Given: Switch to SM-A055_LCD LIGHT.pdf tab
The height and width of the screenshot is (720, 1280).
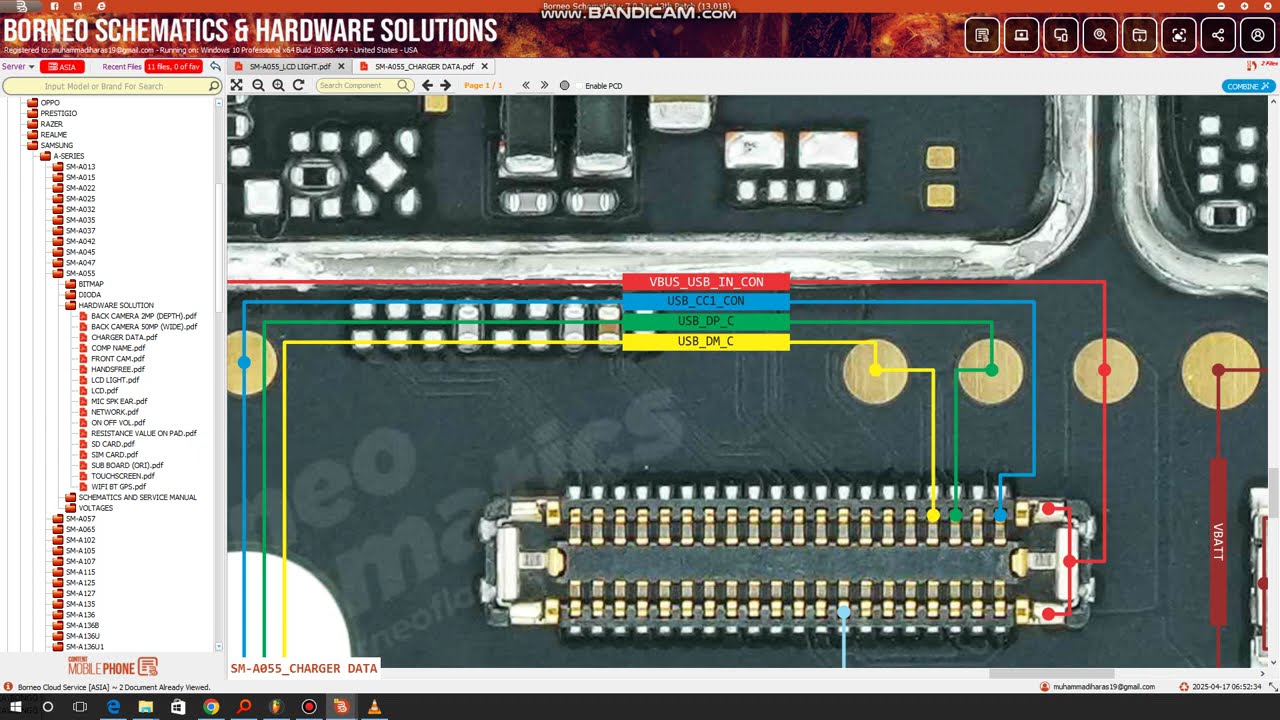Looking at the screenshot, I should pos(290,67).
